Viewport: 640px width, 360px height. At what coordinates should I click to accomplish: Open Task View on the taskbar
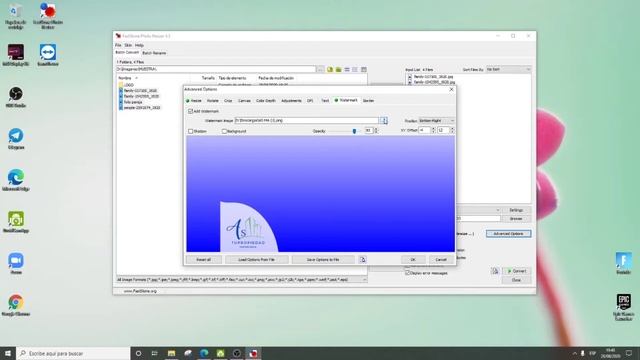pos(155,353)
